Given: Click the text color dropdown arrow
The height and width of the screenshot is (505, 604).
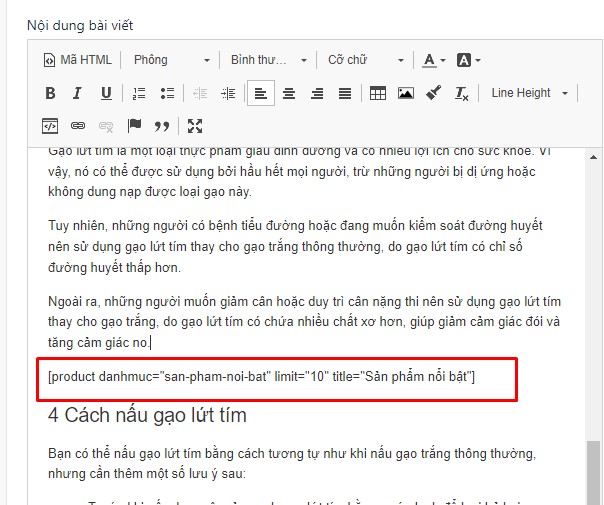Looking at the screenshot, I should [x=443, y=60].
